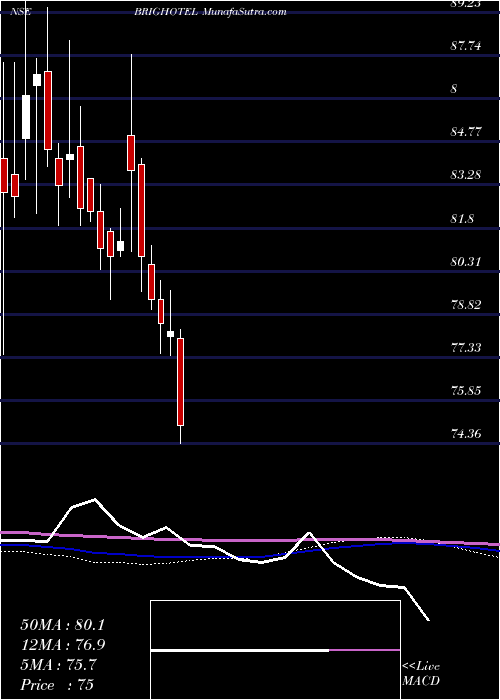Viewport: 500px width, 700px height.
Task: Select the tallest white candle near the top
Action: point(26,117)
